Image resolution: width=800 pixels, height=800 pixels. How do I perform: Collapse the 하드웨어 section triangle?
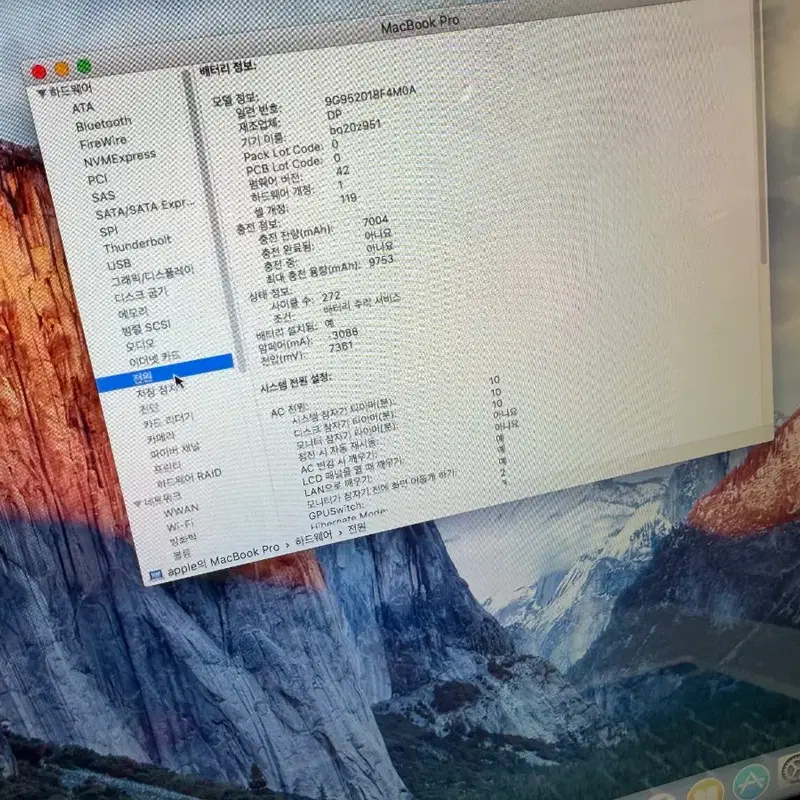tap(41, 93)
